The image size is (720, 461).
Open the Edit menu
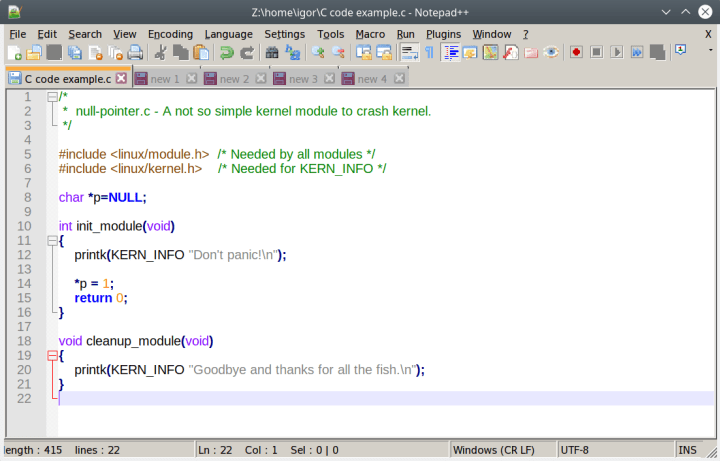[x=47, y=34]
